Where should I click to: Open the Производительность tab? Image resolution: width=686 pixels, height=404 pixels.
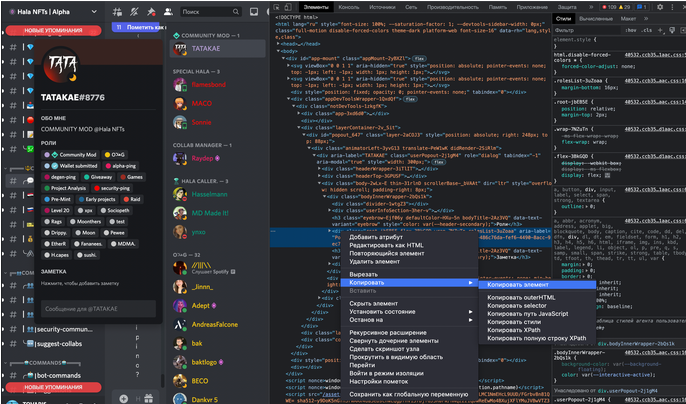coord(453,7)
